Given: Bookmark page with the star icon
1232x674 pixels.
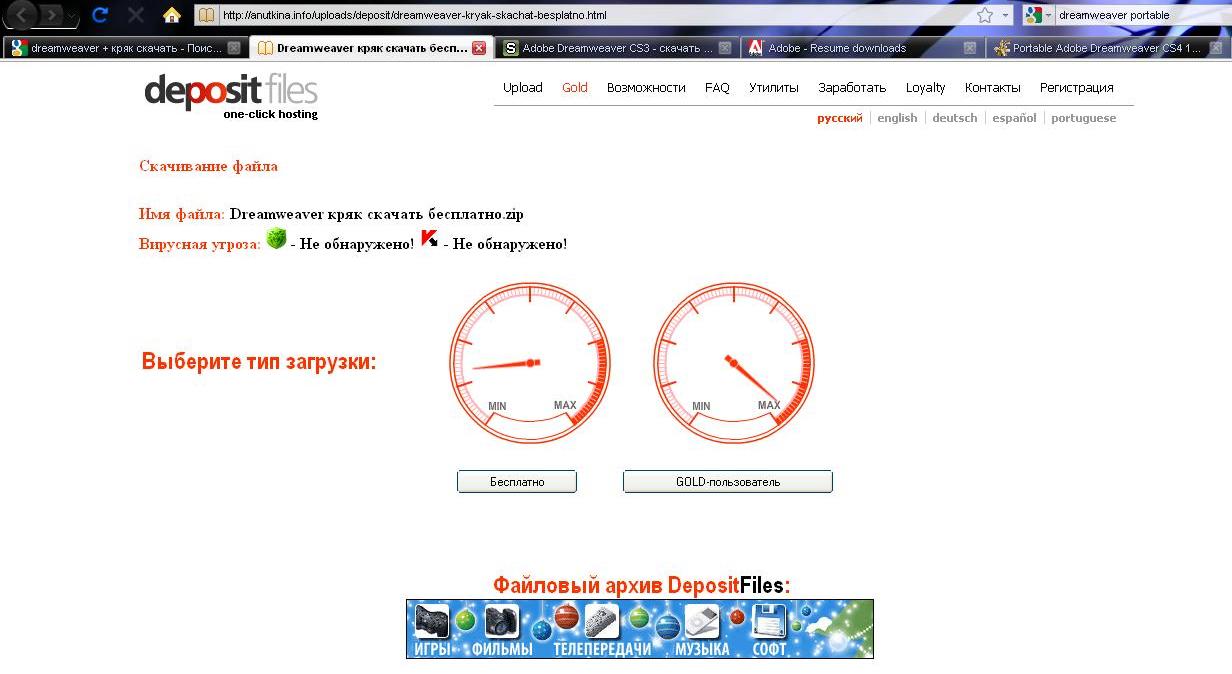Looking at the screenshot, I should coord(985,15).
